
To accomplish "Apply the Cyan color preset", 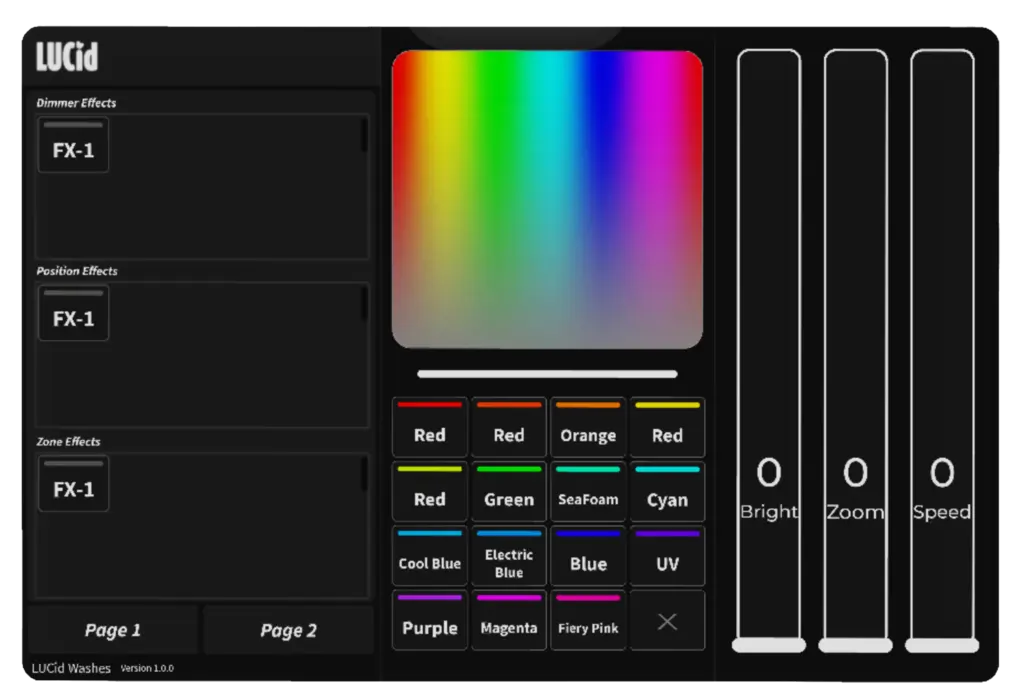I will (667, 492).
